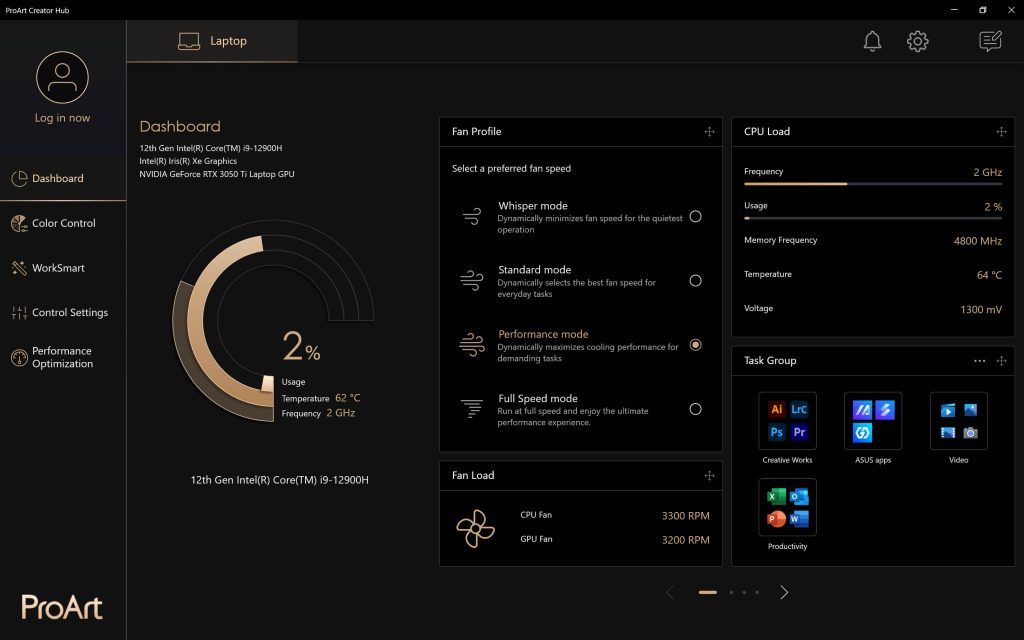Click the Color Control palette icon

(x=19, y=223)
